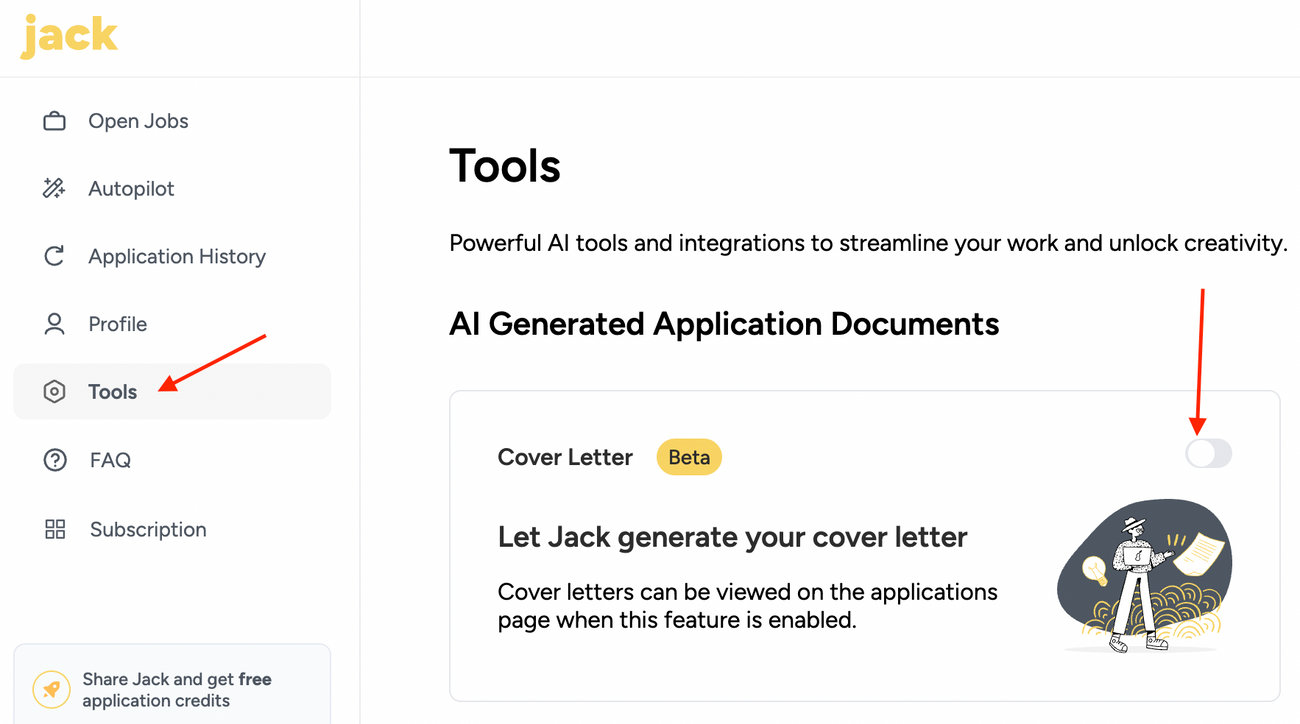Screen dimensions: 1300x724
Task: Click the question mark FAQ icon
Action: coord(54,460)
